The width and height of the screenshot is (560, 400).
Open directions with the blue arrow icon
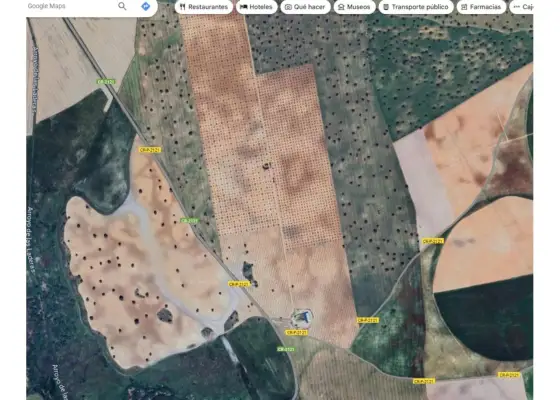click(145, 6)
